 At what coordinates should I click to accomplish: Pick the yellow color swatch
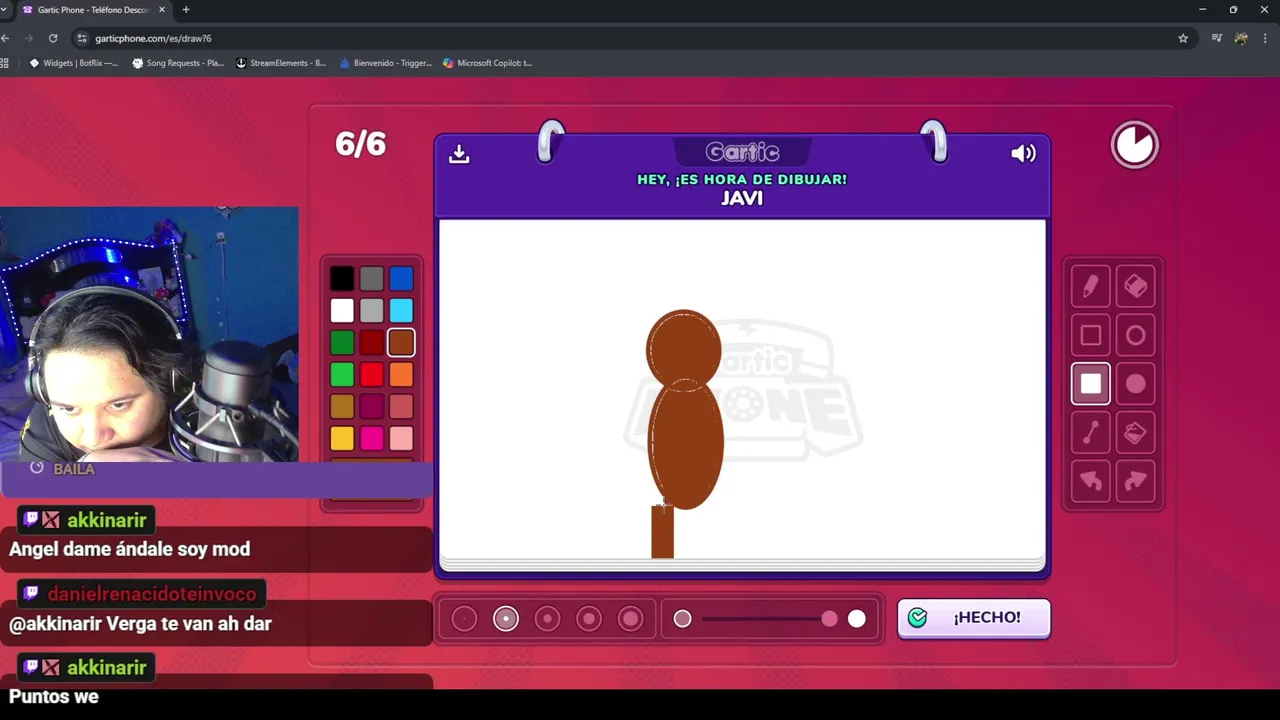(342, 439)
